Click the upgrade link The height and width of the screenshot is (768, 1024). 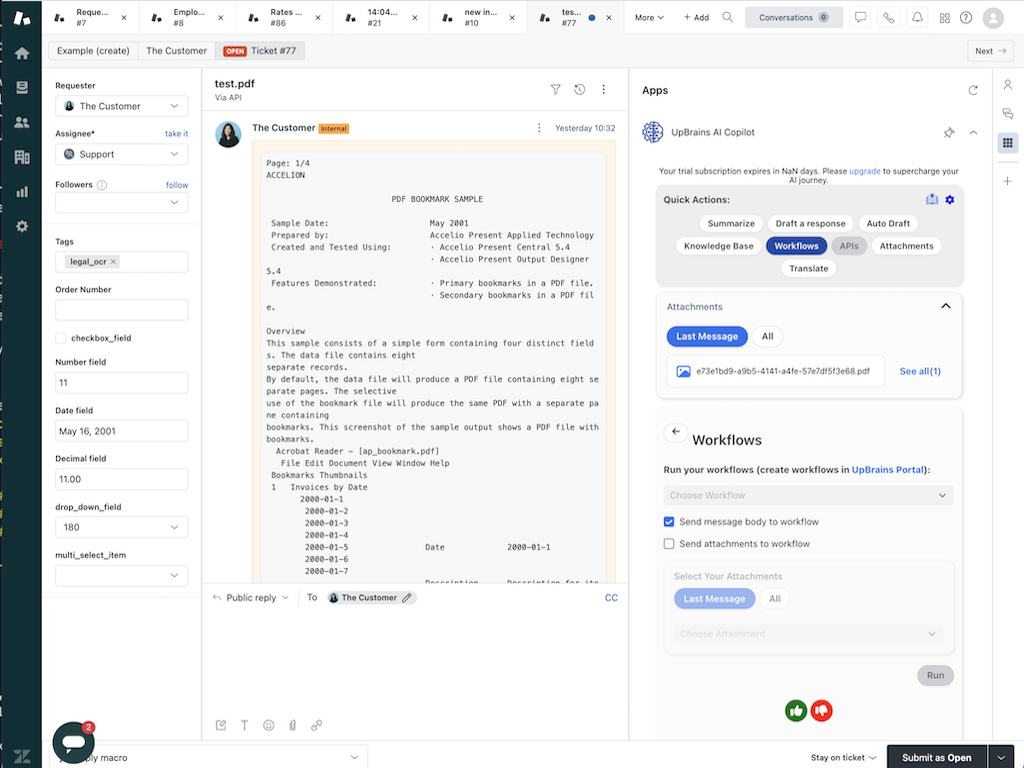[865, 171]
